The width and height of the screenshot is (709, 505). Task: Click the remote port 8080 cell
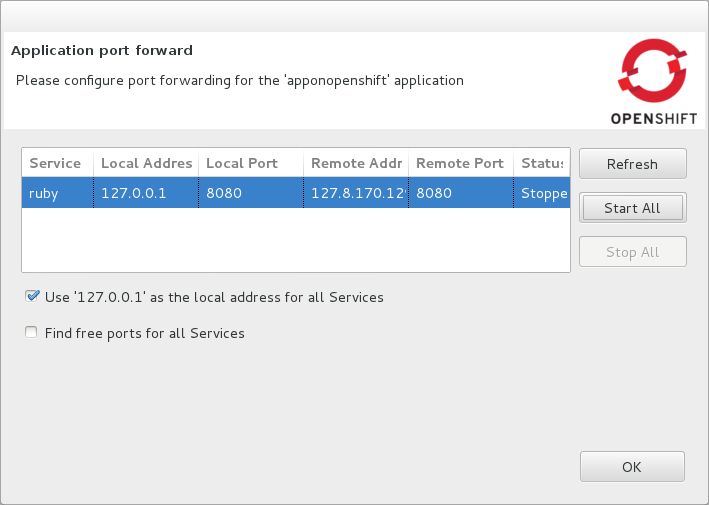(460, 193)
